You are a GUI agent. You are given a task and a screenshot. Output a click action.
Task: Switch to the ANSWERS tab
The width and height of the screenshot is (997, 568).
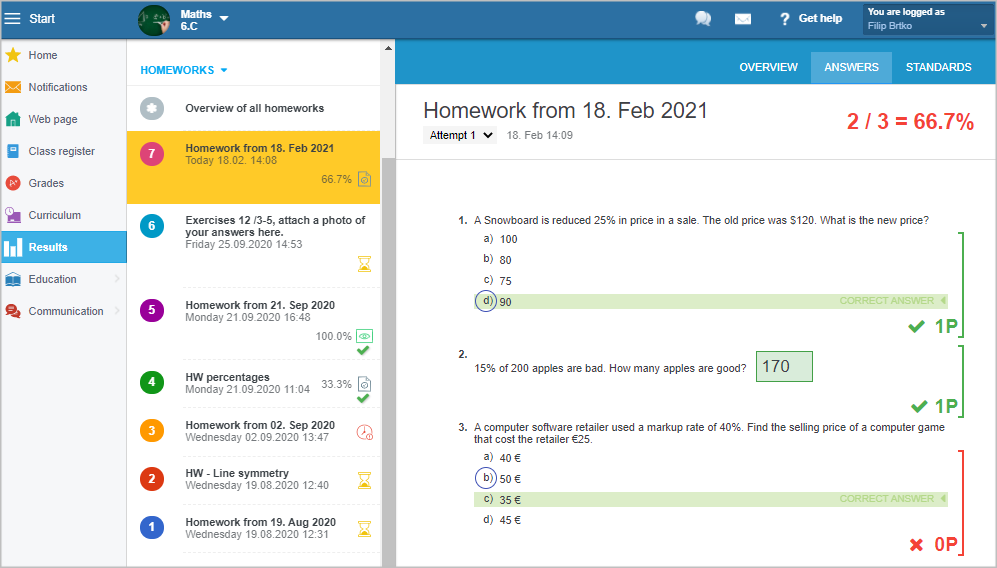[851, 67]
